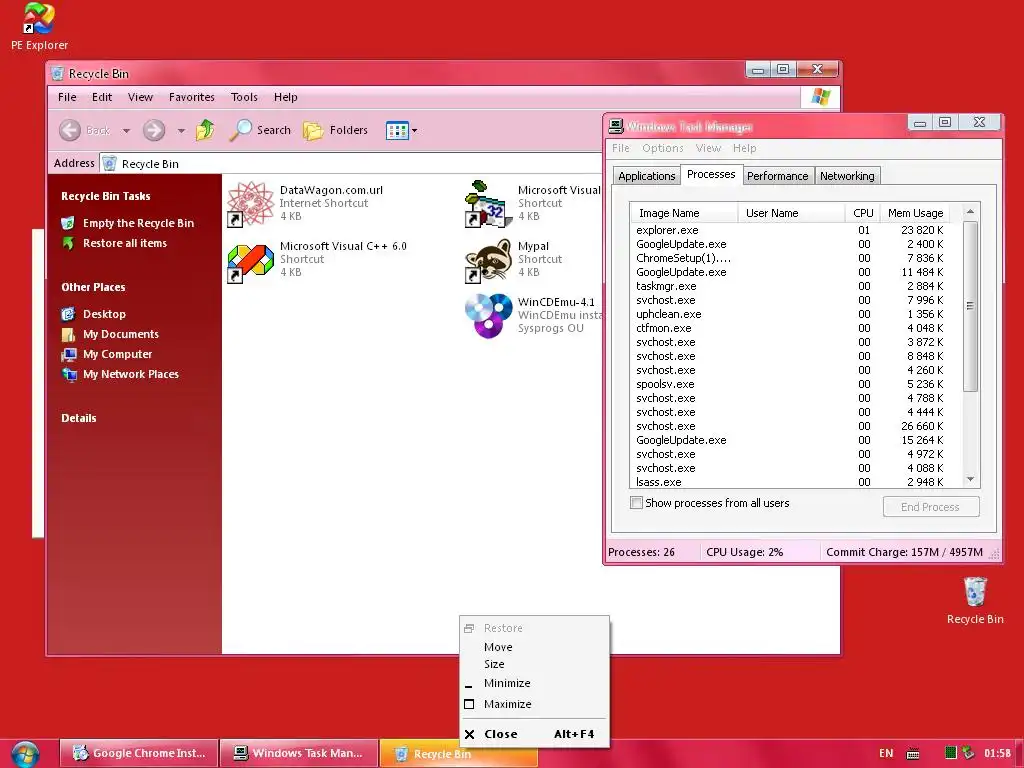The width and height of the screenshot is (1024, 768).
Task: Click the Back arrow in Recycle Bin toolbar
Action: [70, 130]
